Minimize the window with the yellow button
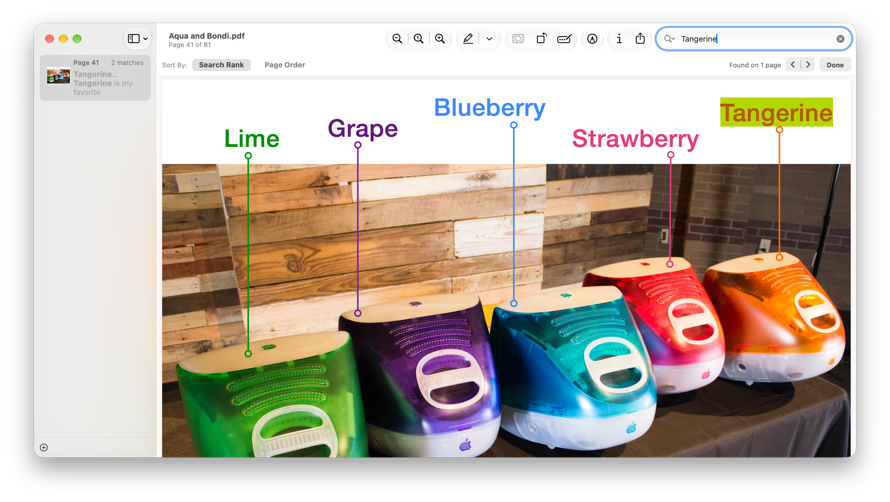Screen dimensions: 890x502 pyautogui.click(x=63, y=39)
